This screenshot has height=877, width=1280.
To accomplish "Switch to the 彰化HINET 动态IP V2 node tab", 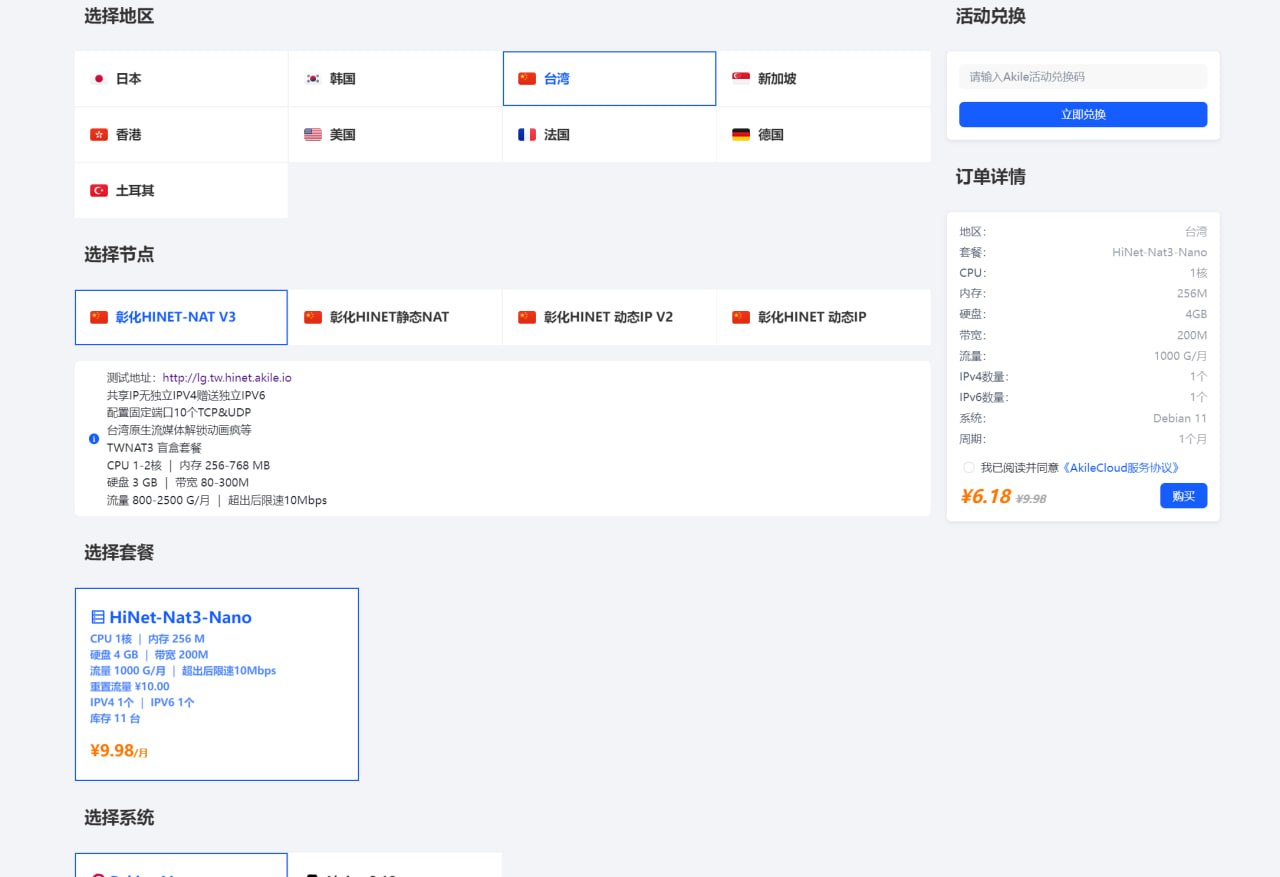I will click(609, 316).
